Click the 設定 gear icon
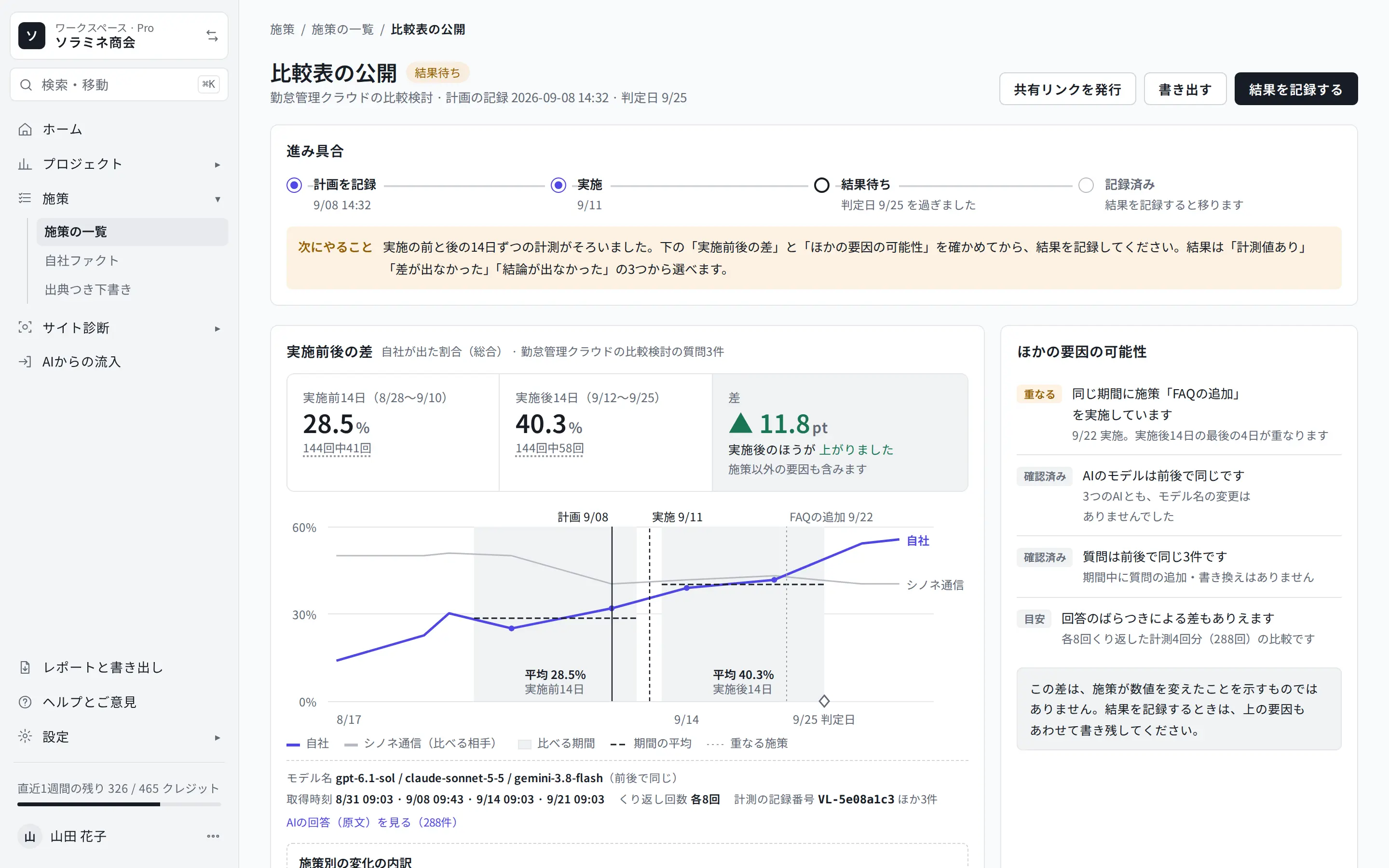 (x=25, y=736)
